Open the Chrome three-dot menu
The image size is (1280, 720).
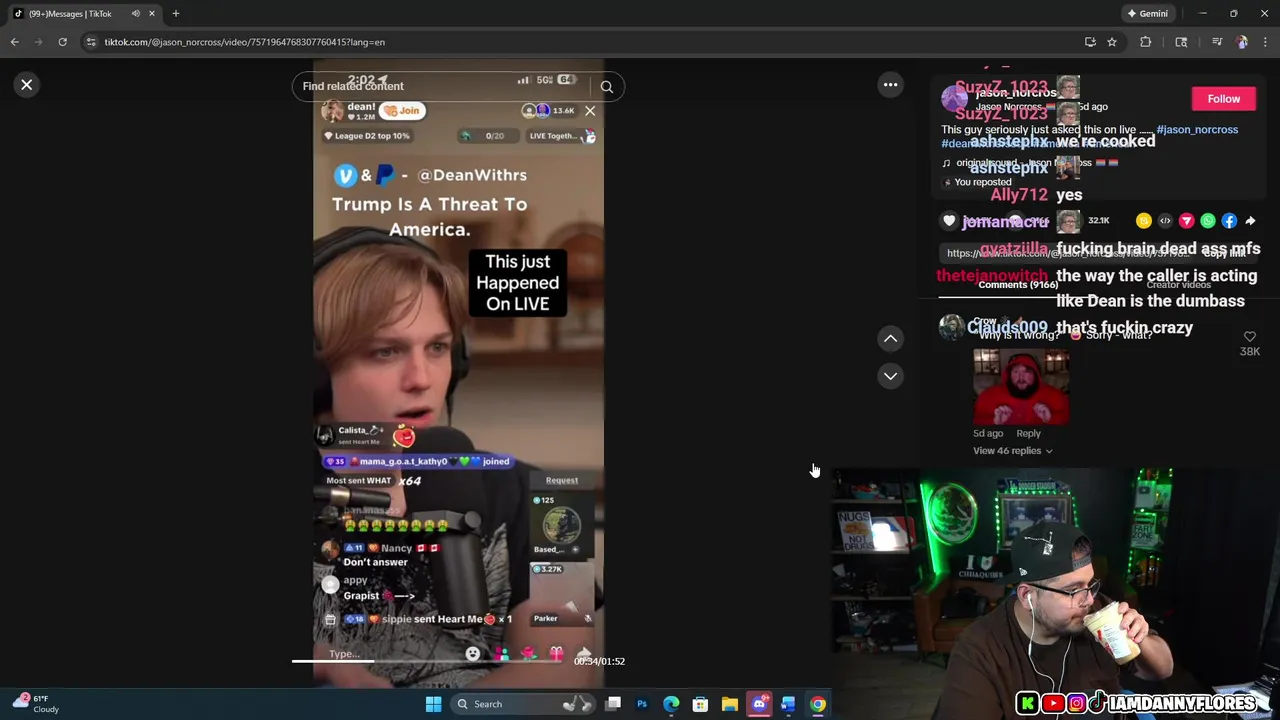point(1266,42)
